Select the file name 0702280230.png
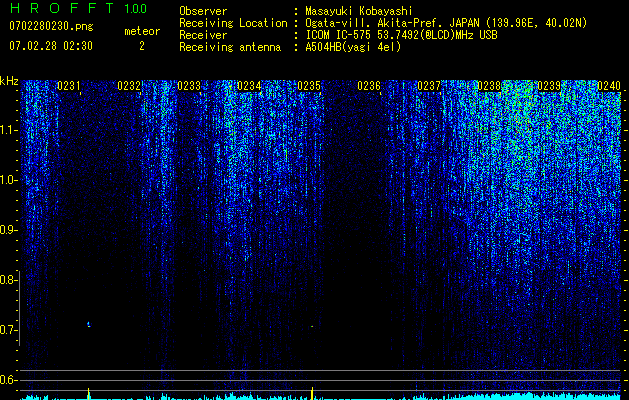The width and height of the screenshot is (629, 400). [51, 27]
